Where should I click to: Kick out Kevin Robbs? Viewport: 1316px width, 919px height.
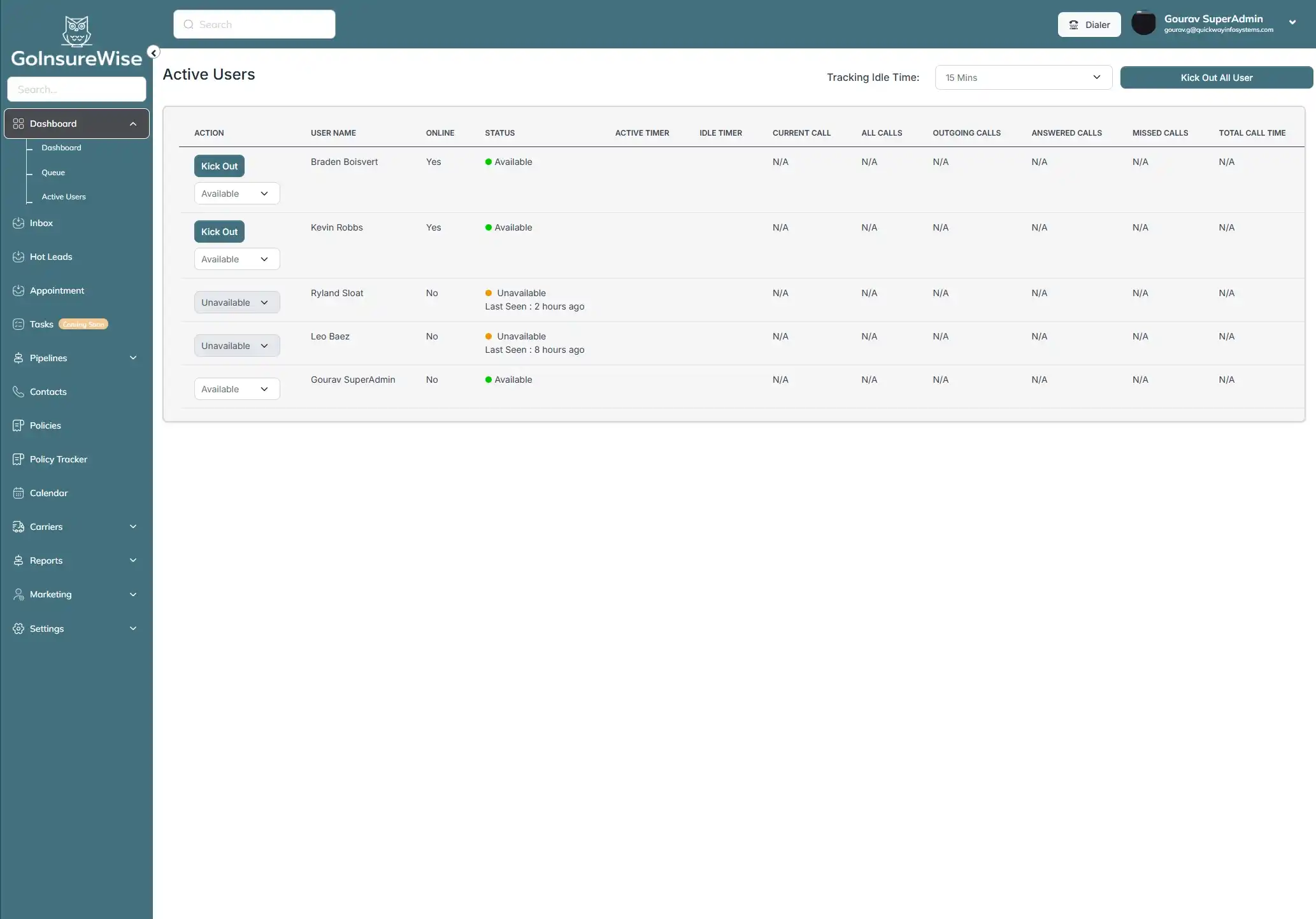coord(219,232)
